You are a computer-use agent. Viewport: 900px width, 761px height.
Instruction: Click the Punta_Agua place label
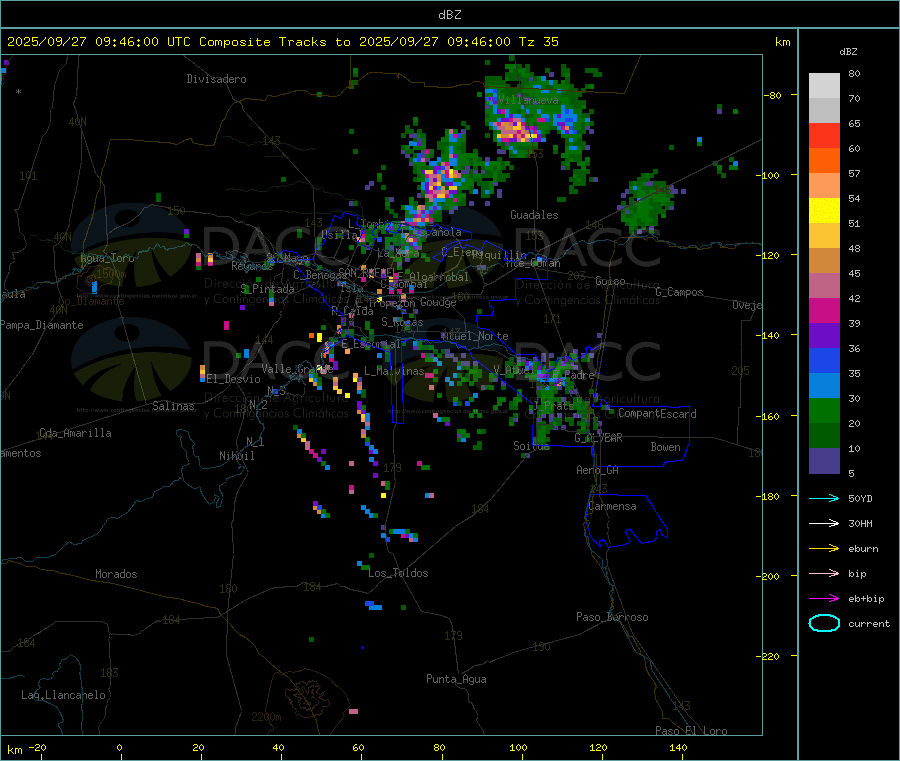click(456, 679)
